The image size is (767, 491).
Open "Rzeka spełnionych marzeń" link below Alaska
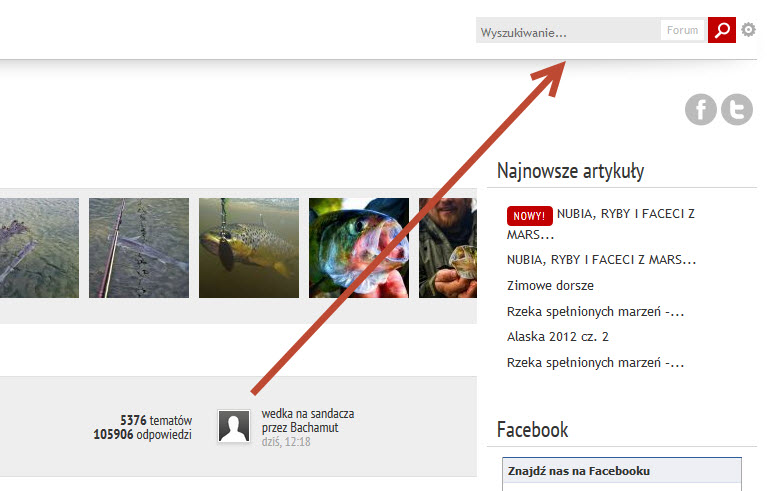[595, 362]
